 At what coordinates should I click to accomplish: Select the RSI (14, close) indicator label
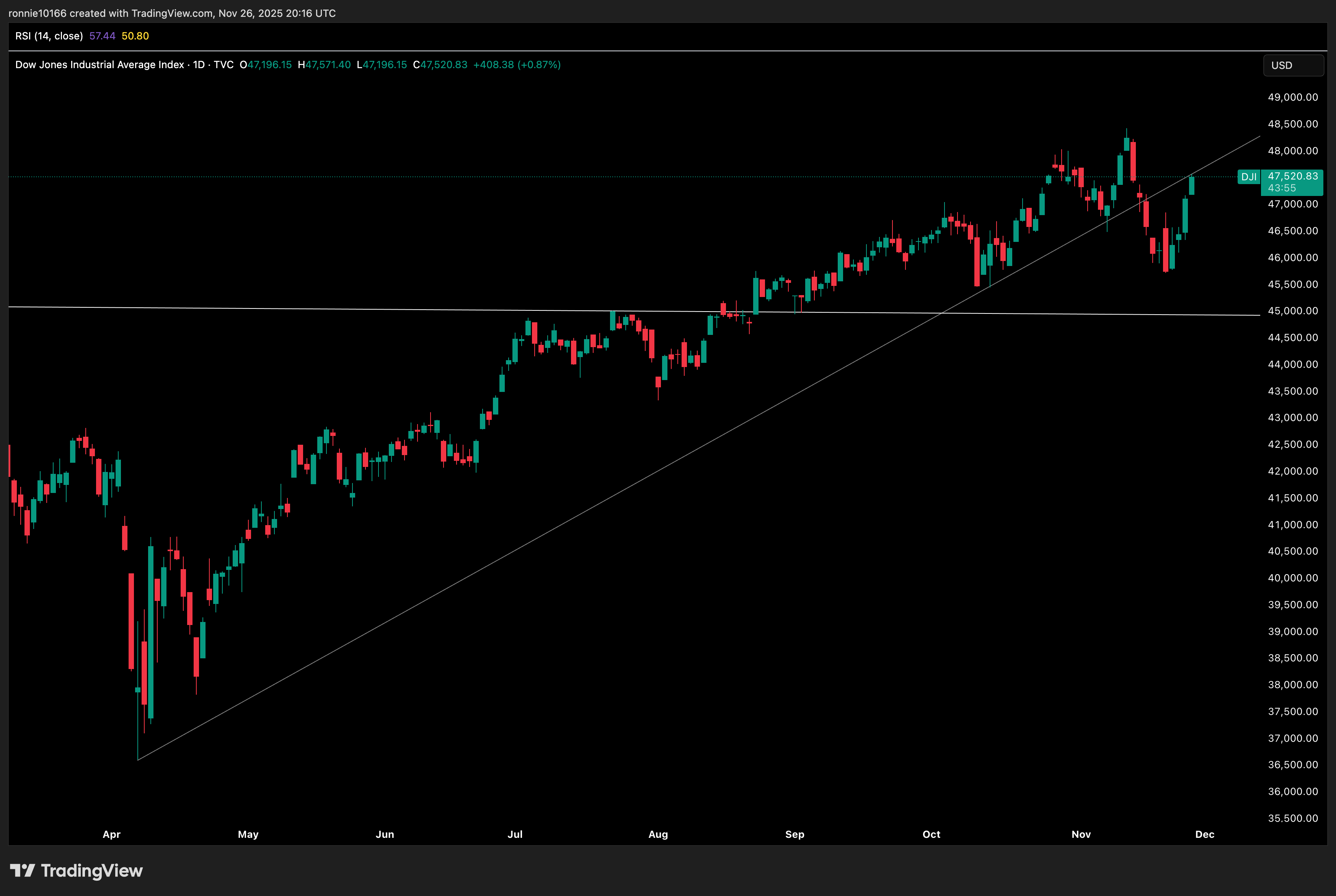click(49, 36)
